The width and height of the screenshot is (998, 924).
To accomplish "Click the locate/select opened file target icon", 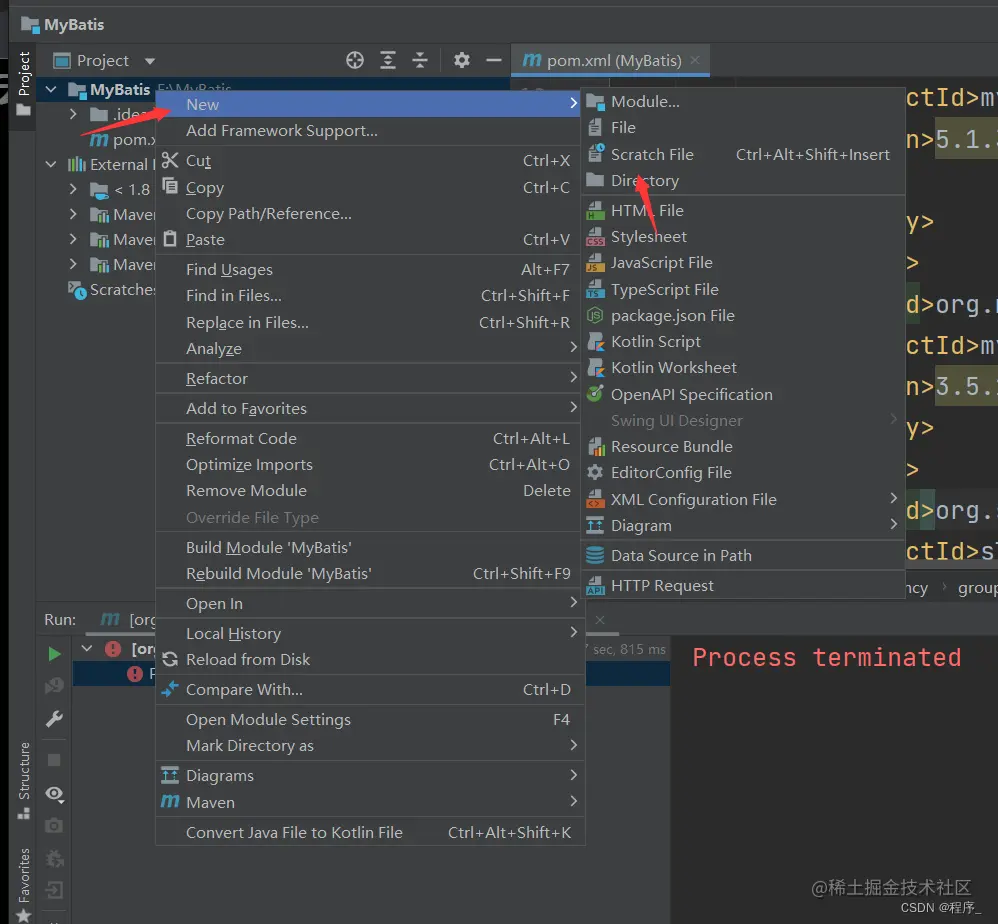I will (x=355, y=60).
